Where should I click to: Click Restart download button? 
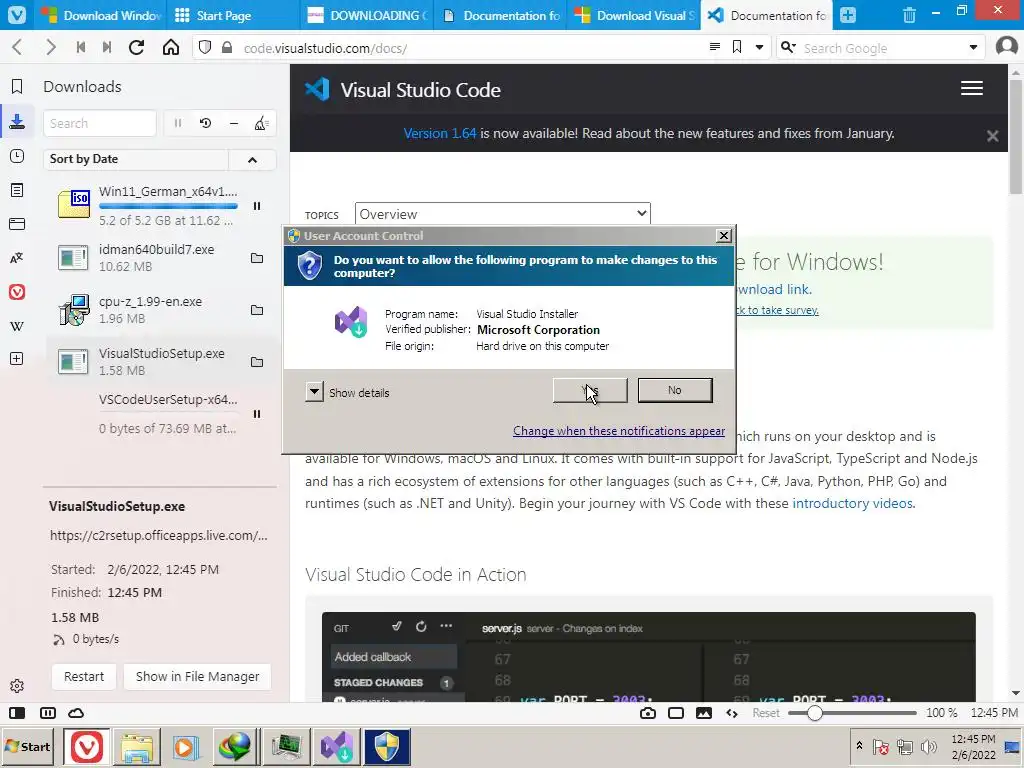point(84,677)
